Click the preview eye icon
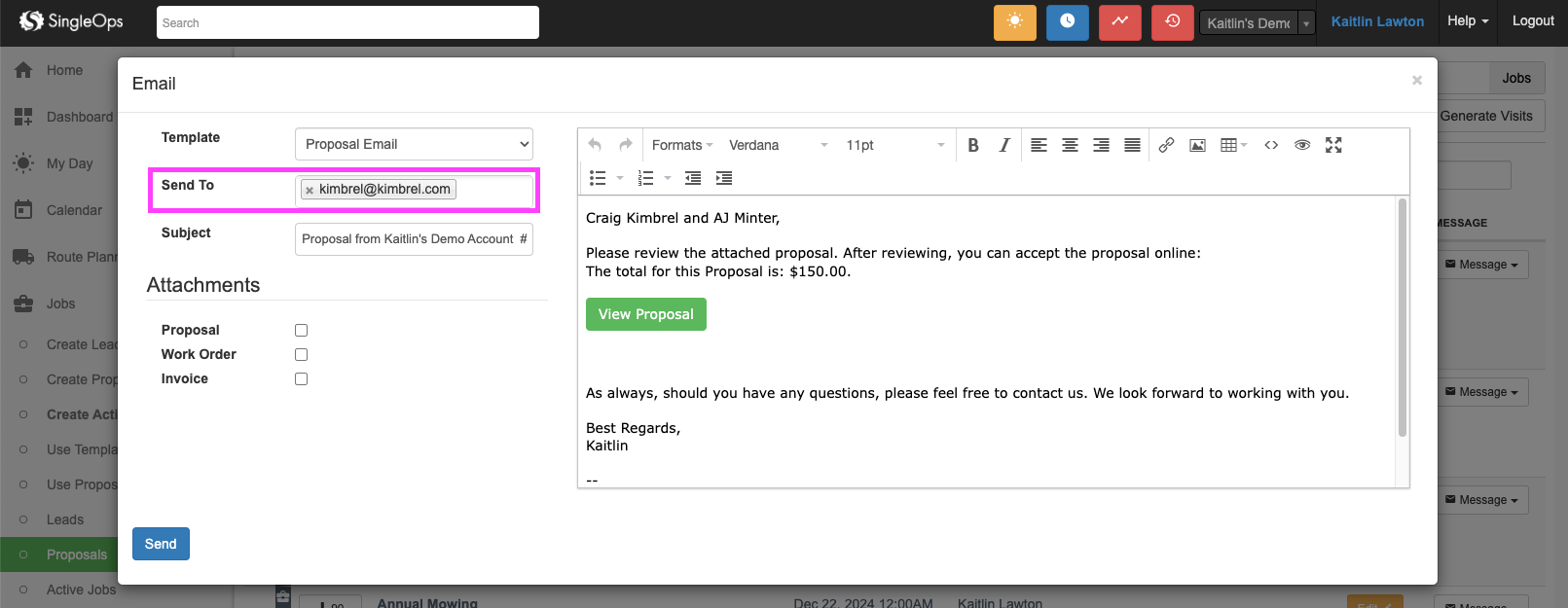Viewport: 1568px width, 608px height. click(x=1302, y=145)
